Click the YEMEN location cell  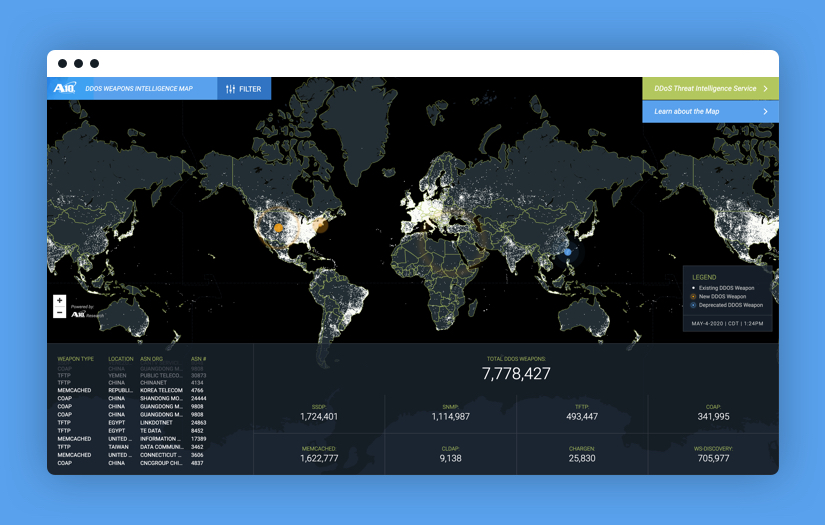[117, 375]
